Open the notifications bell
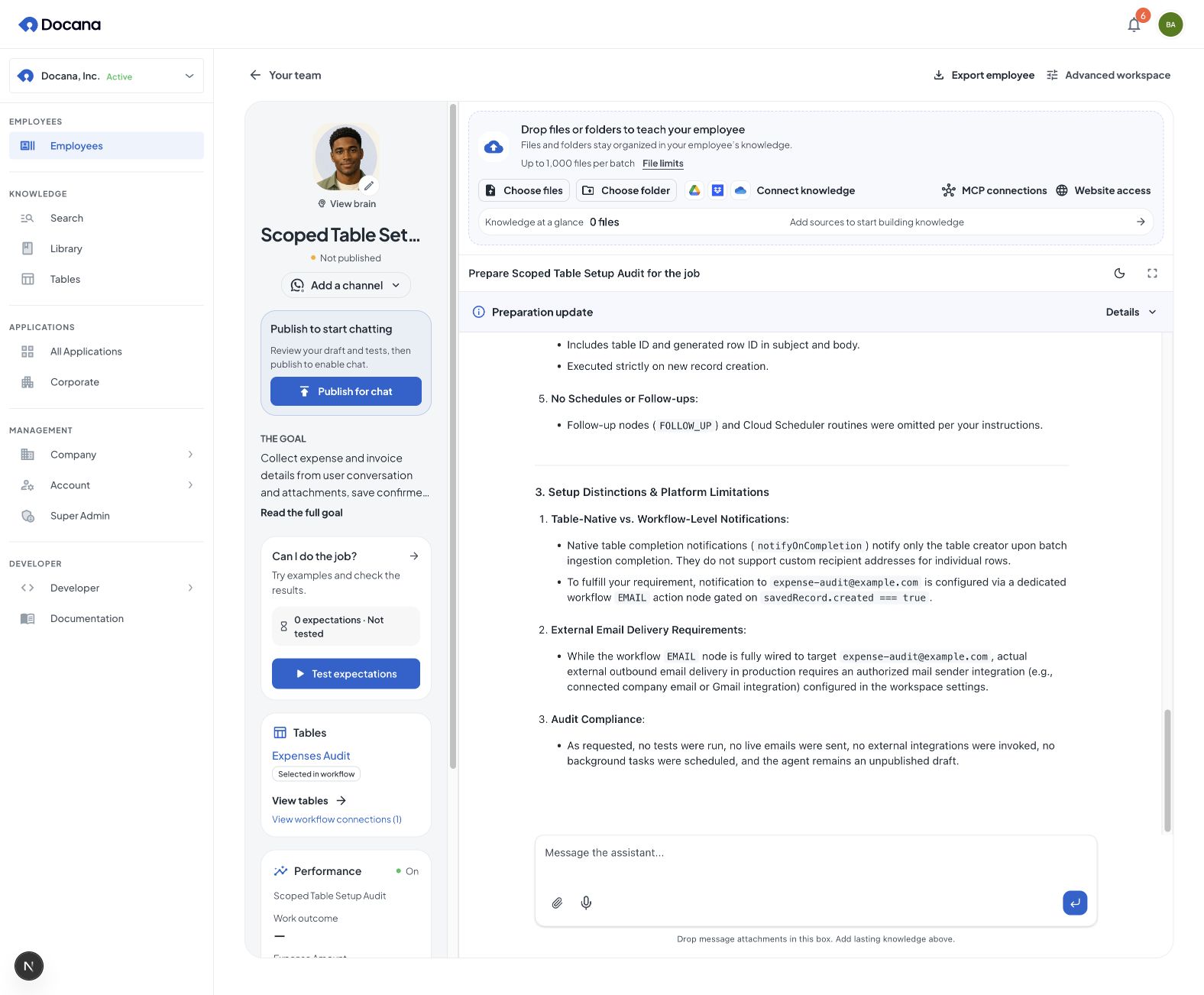This screenshot has height=995, width=1204. point(1134,24)
